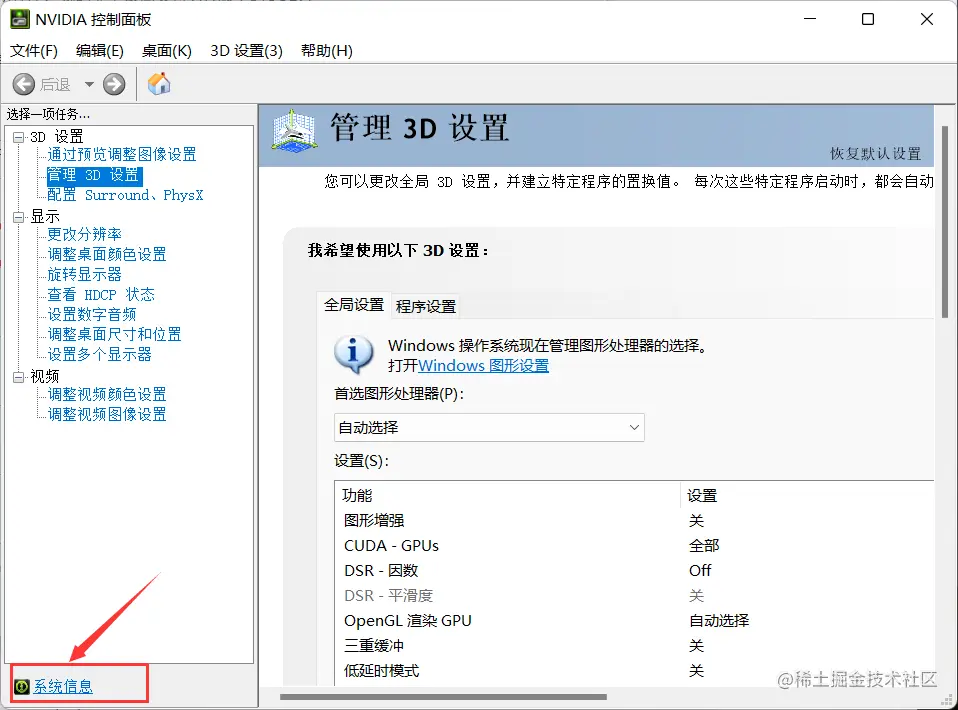Collapse the 显示 tree node
This screenshot has height=710, width=958.
(19, 217)
